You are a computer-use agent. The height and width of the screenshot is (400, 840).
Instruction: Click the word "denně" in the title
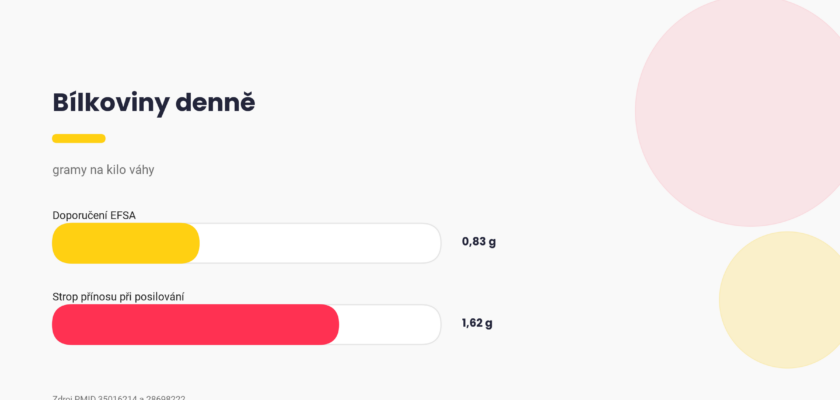[215, 103]
